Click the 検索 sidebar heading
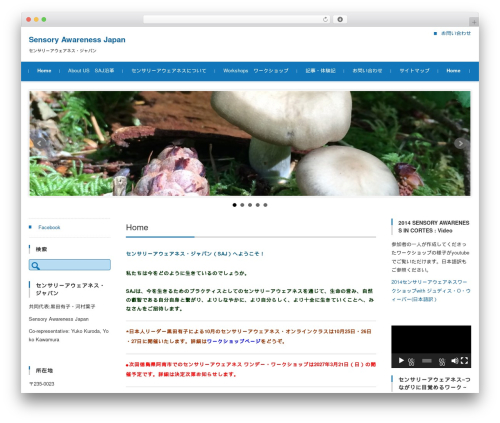 tap(41, 249)
